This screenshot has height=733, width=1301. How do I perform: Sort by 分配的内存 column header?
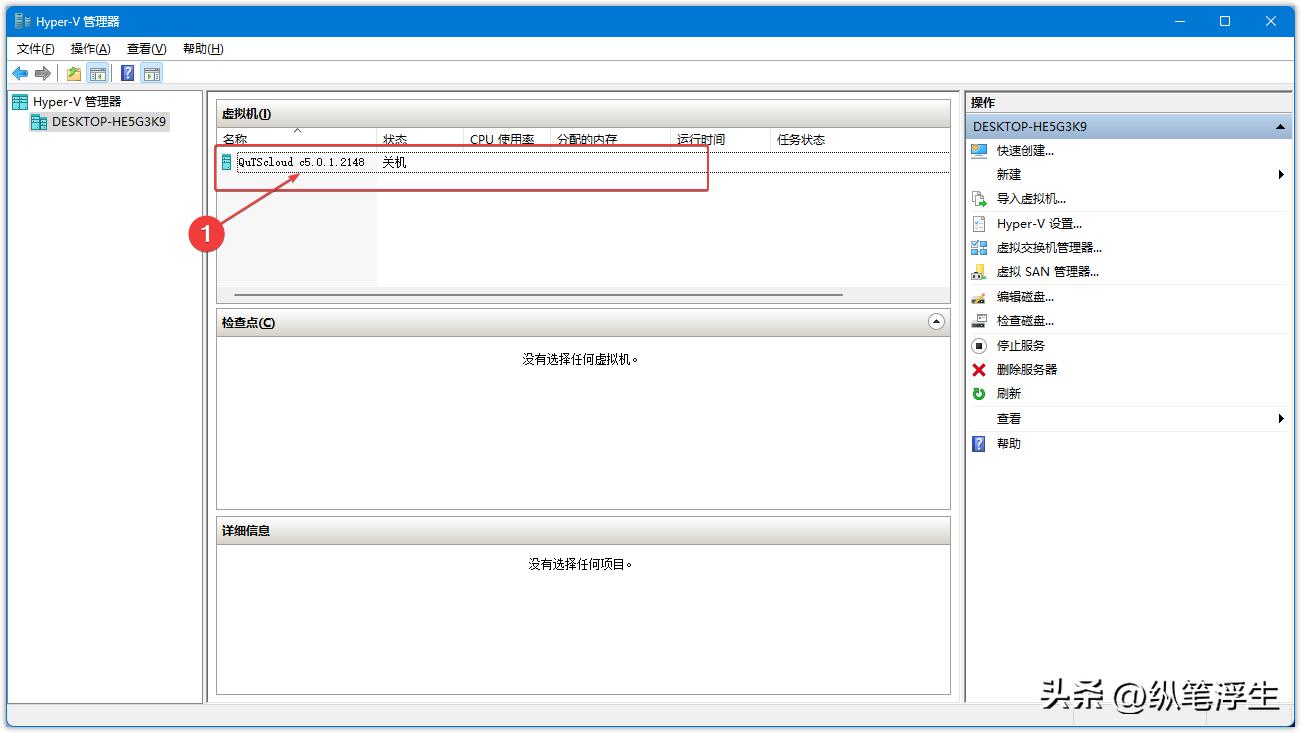point(610,139)
